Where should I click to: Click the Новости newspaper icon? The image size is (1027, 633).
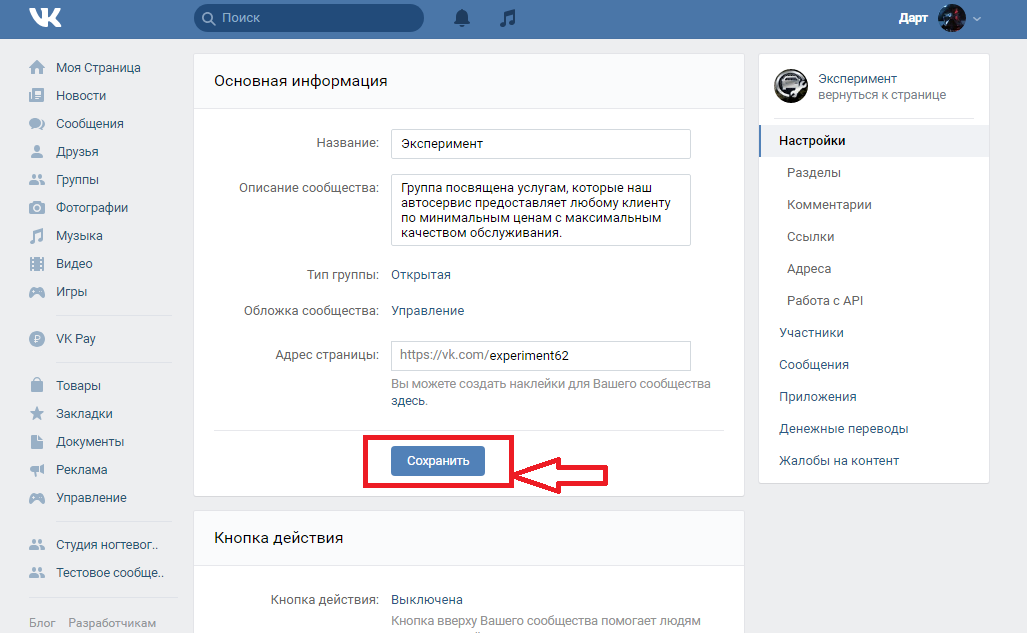click(x=37, y=96)
